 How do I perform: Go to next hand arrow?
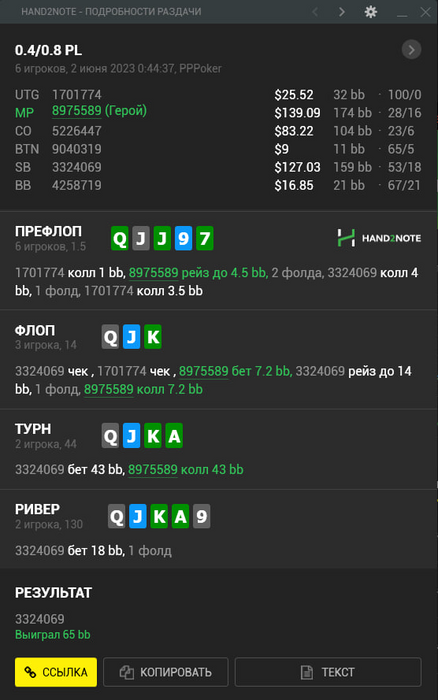pyautogui.click(x=342, y=12)
